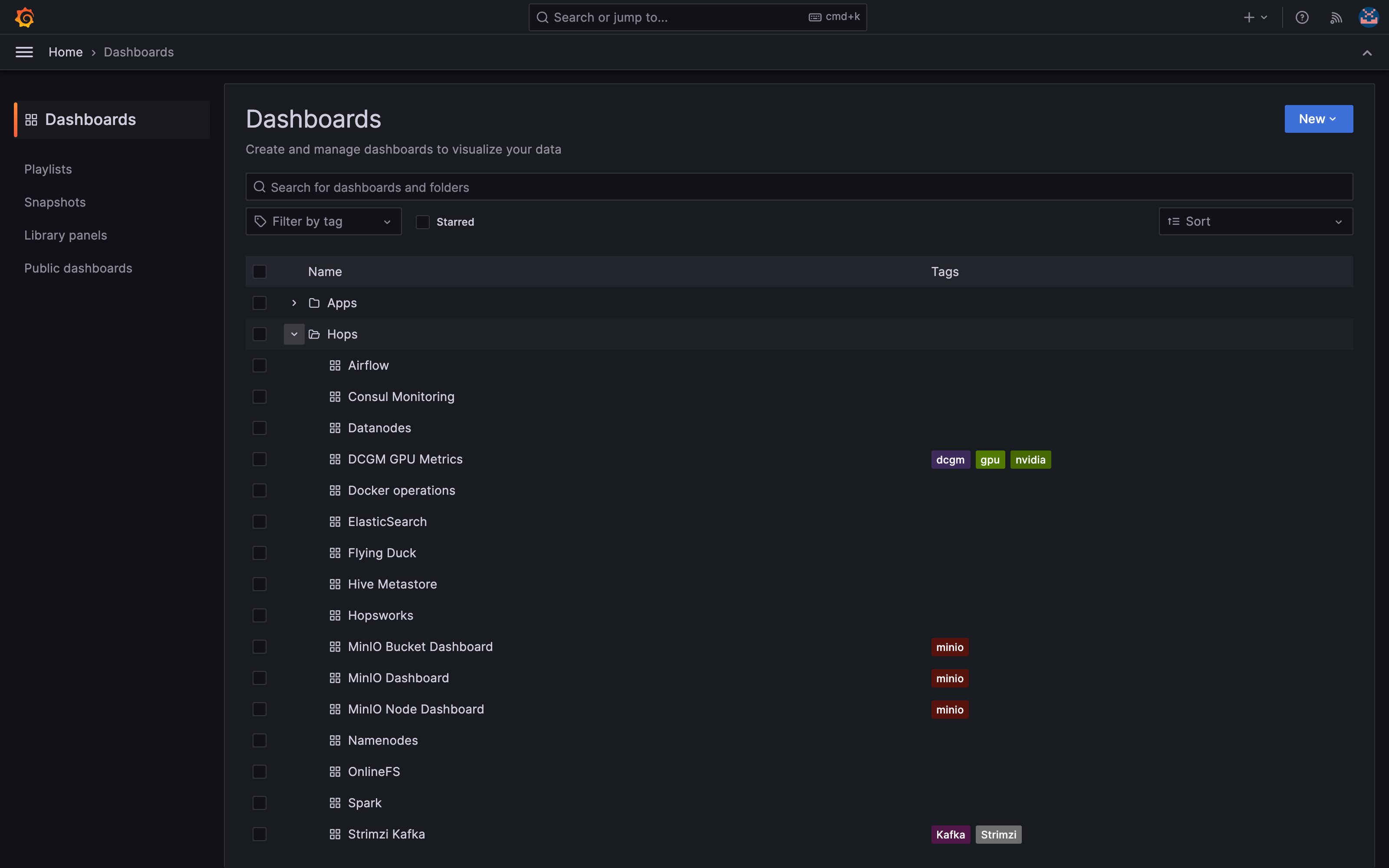Viewport: 1389px width, 868px height.
Task: Click the Hopsworks dashboard icon
Action: click(335, 615)
